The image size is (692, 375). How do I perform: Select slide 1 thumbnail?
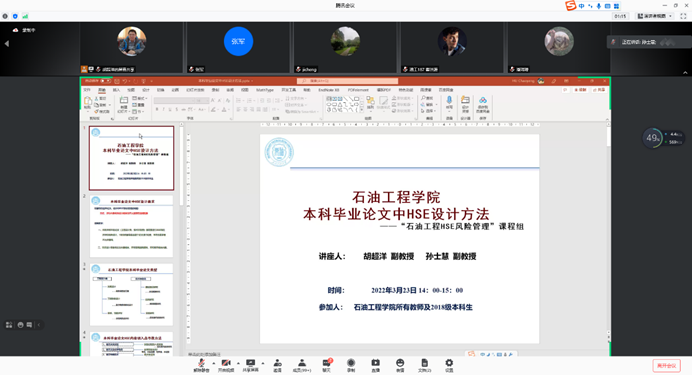[132, 158]
